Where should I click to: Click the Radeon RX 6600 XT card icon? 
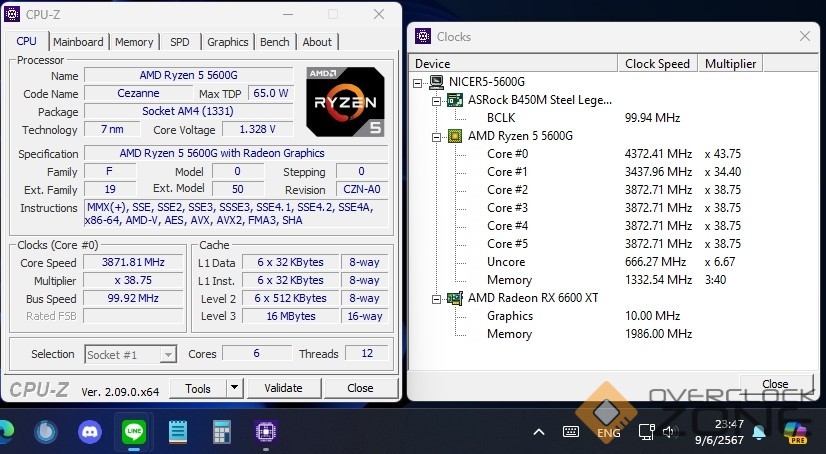click(455, 298)
